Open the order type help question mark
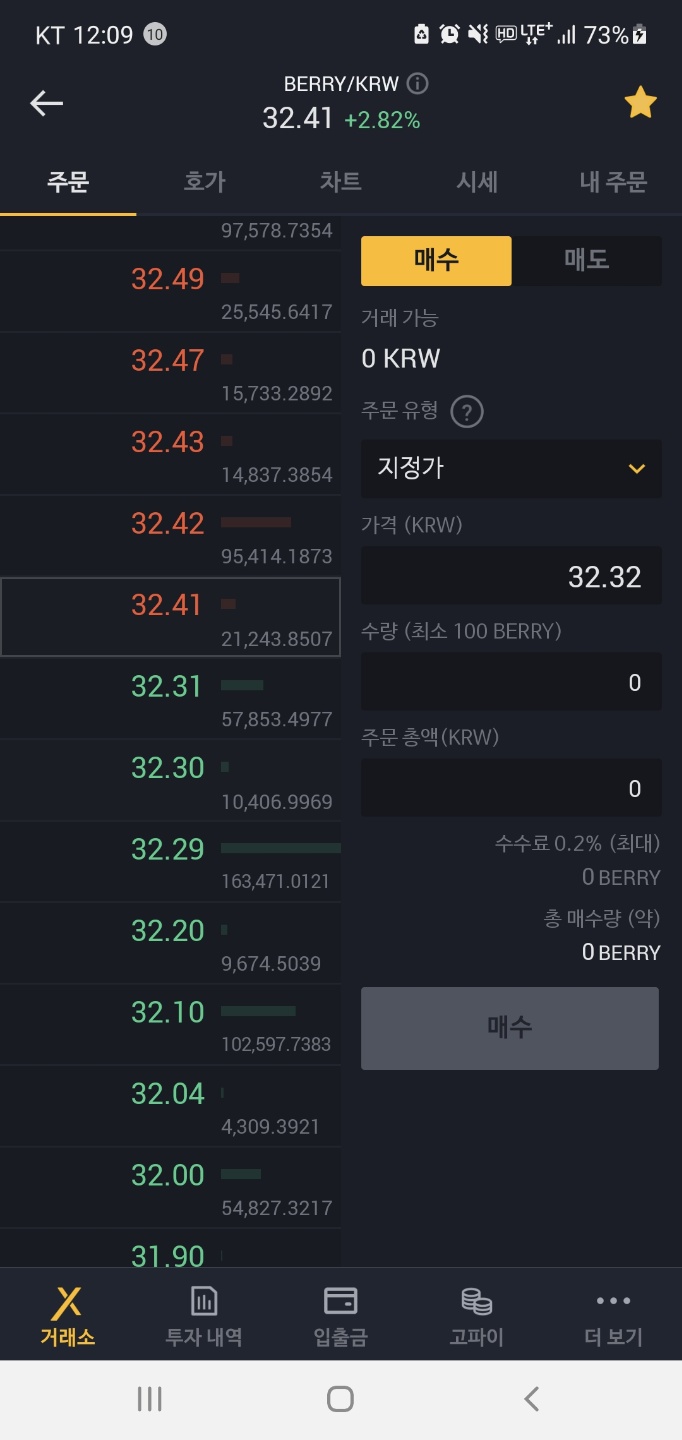This screenshot has height=1440, width=682. pos(467,411)
